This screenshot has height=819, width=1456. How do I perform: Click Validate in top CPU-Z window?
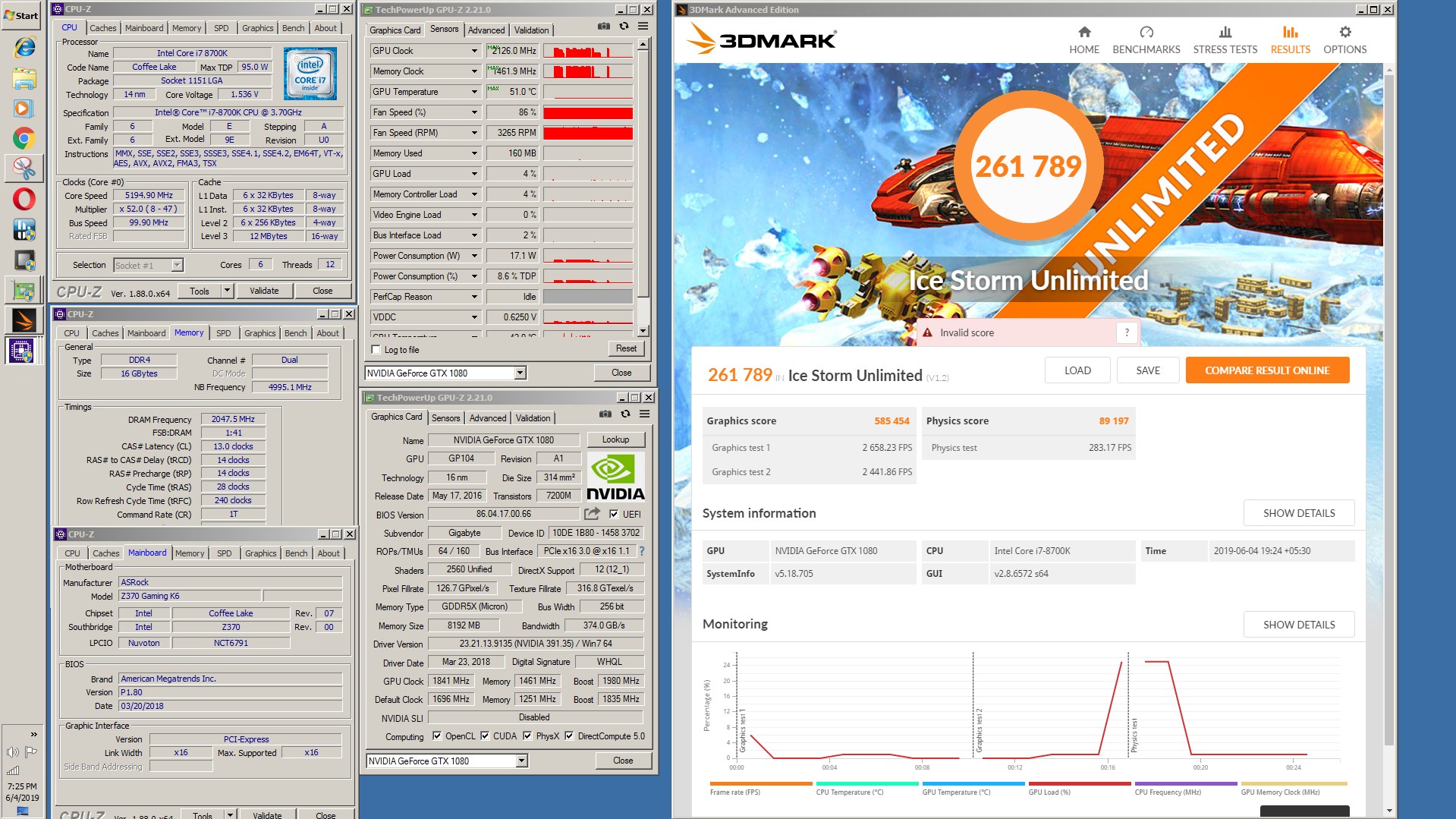(264, 291)
